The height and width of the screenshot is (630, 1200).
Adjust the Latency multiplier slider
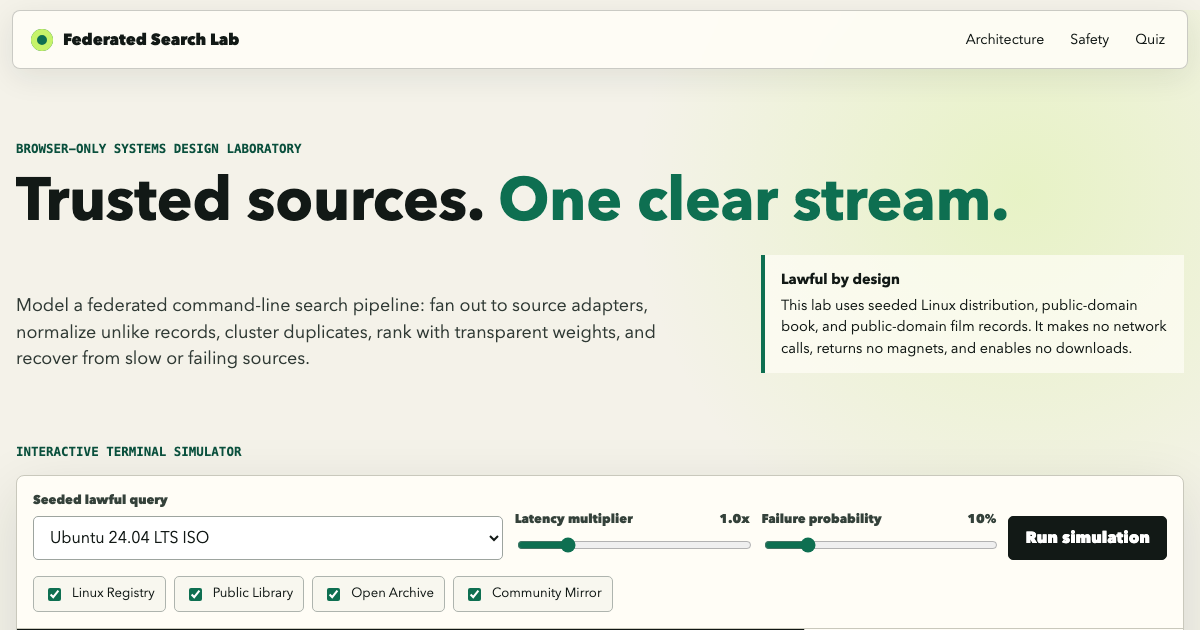coord(633,545)
